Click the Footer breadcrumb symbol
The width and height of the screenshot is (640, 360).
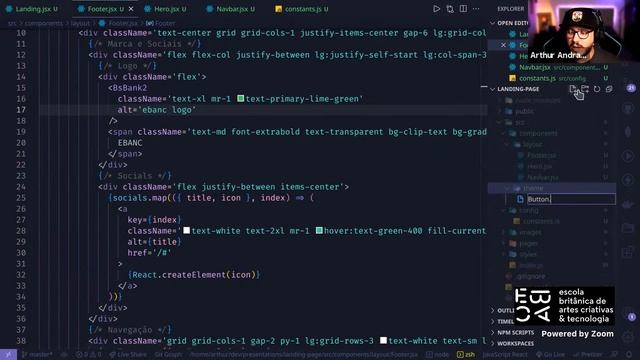click(x=161, y=23)
